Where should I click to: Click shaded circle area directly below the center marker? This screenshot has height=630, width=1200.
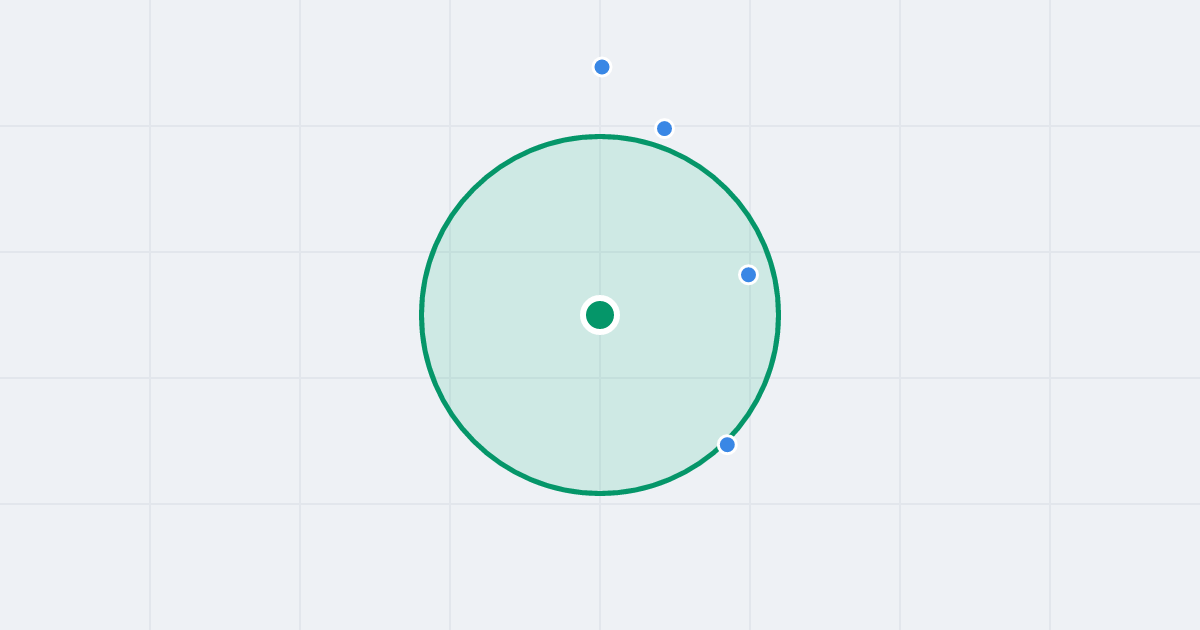click(600, 410)
